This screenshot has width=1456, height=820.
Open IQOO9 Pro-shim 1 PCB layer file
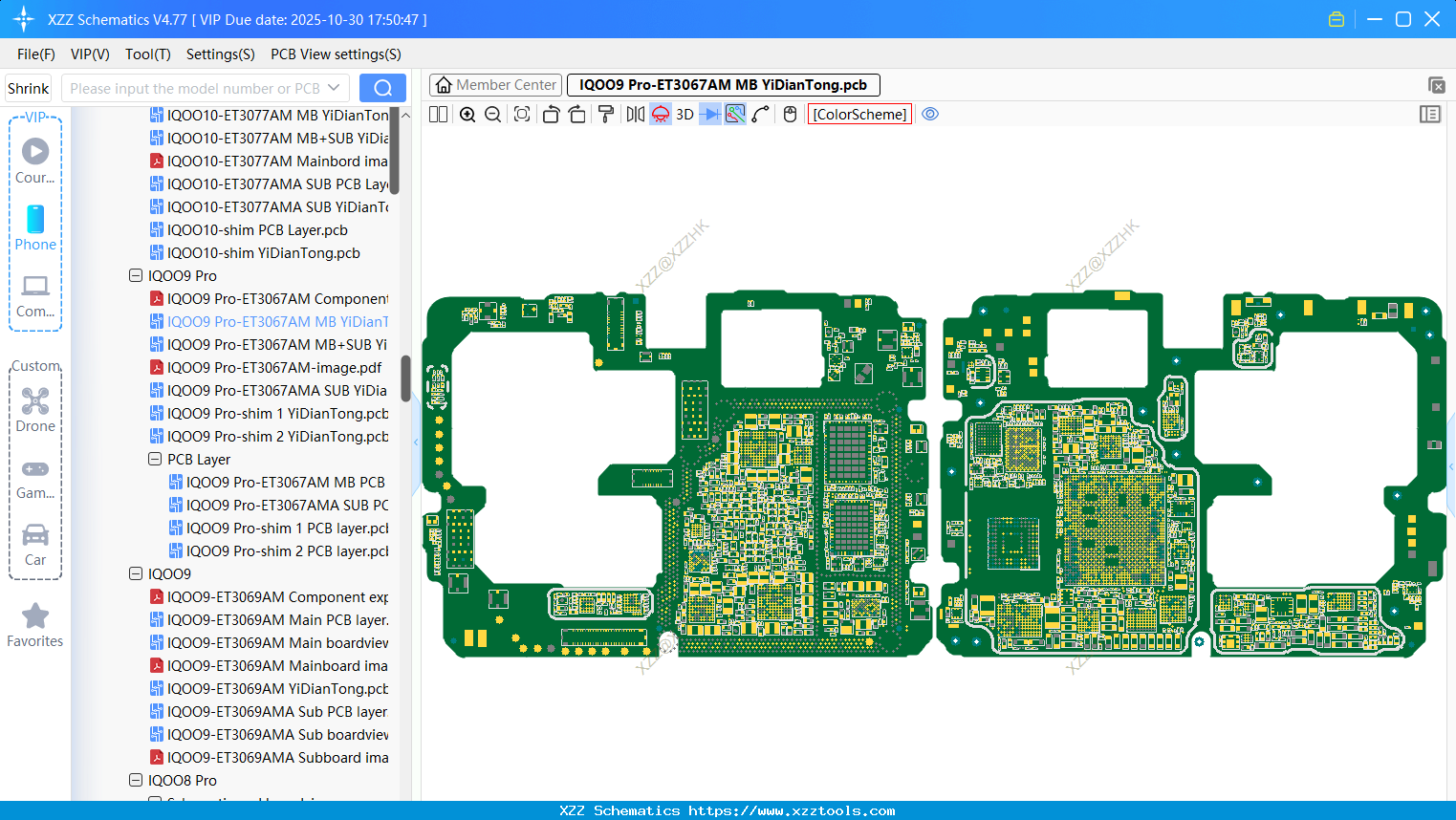pyautogui.click(x=278, y=529)
